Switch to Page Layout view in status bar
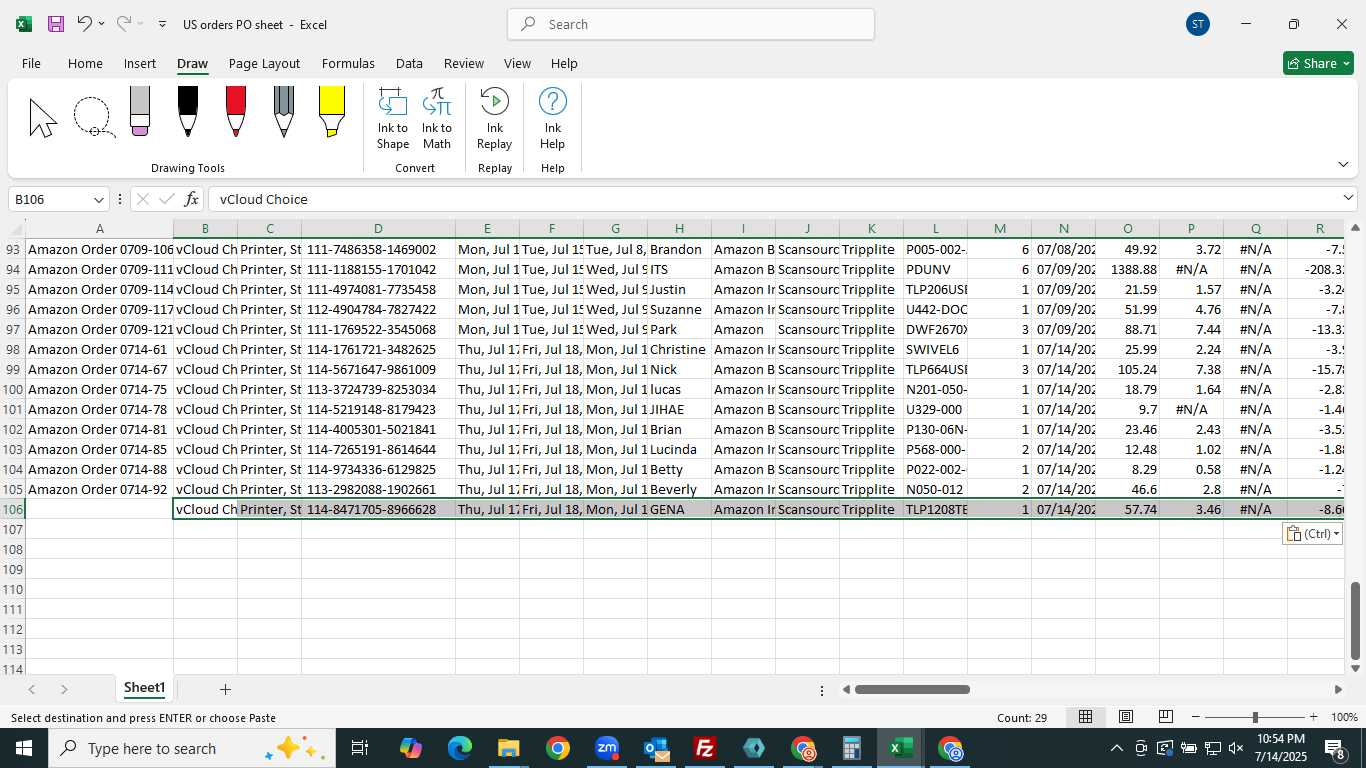 [1125, 717]
